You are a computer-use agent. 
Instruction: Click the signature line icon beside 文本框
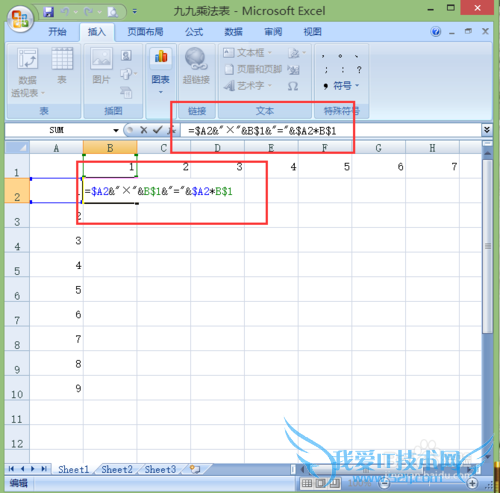coord(294,53)
